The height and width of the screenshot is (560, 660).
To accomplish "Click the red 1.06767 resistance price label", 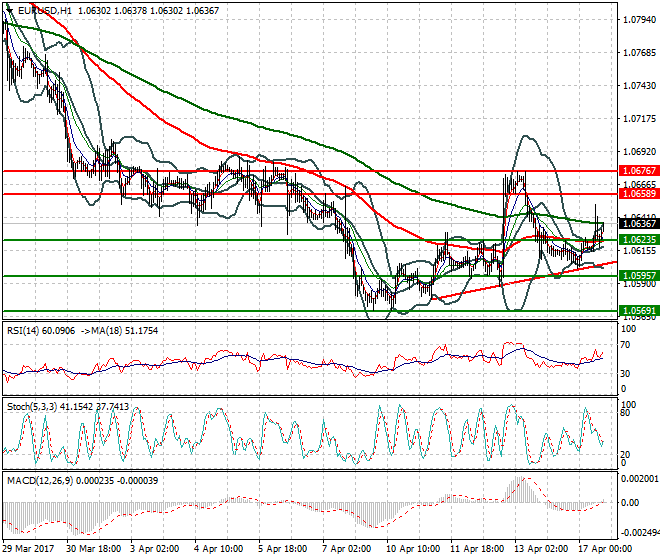I will click(639, 171).
